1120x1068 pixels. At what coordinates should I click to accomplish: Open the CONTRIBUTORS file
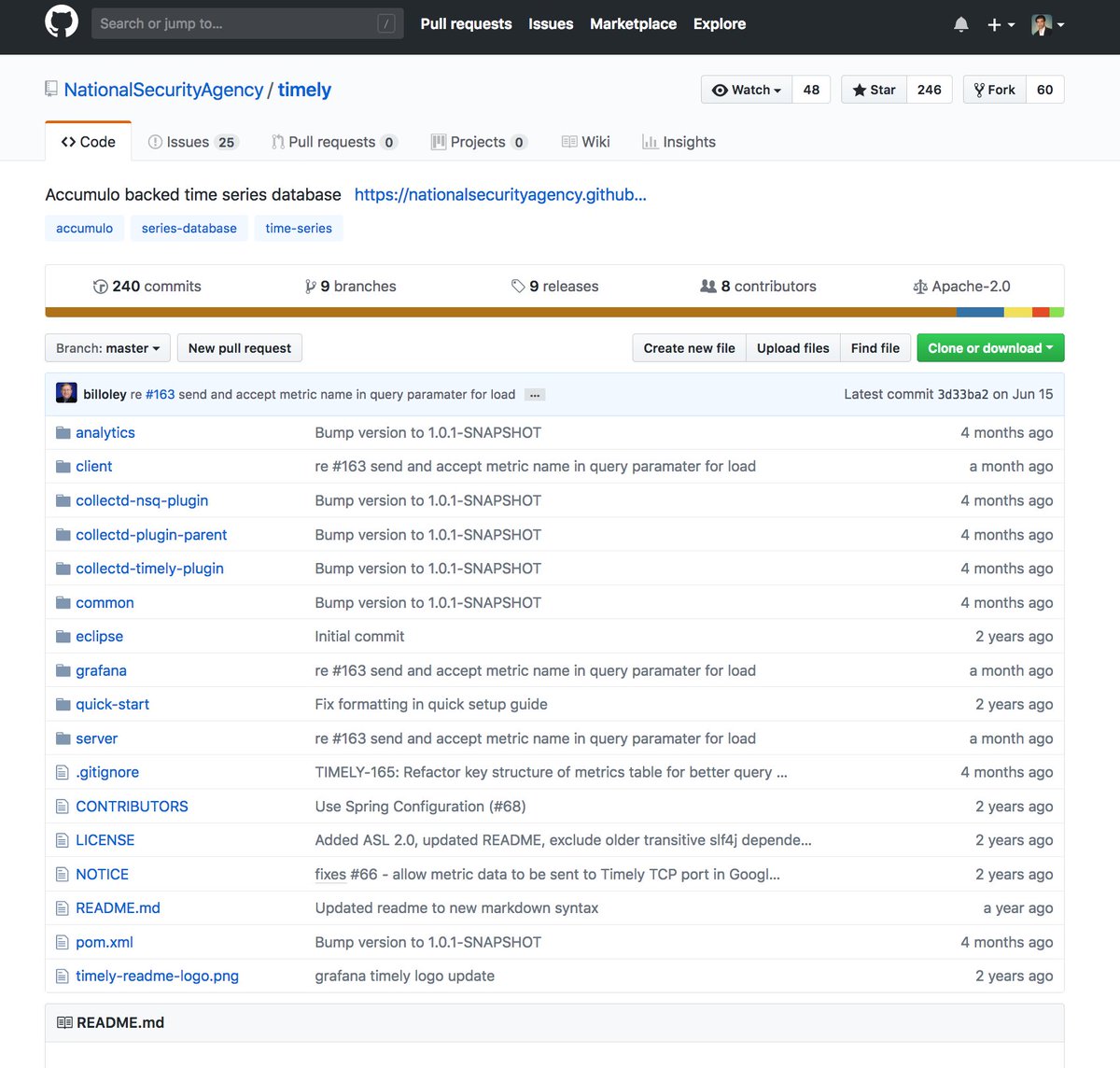(132, 806)
